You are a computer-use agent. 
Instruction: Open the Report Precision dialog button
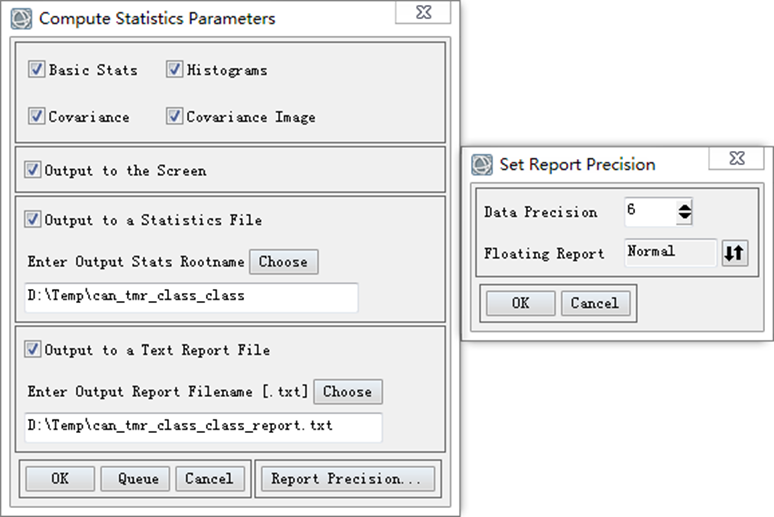click(346, 479)
